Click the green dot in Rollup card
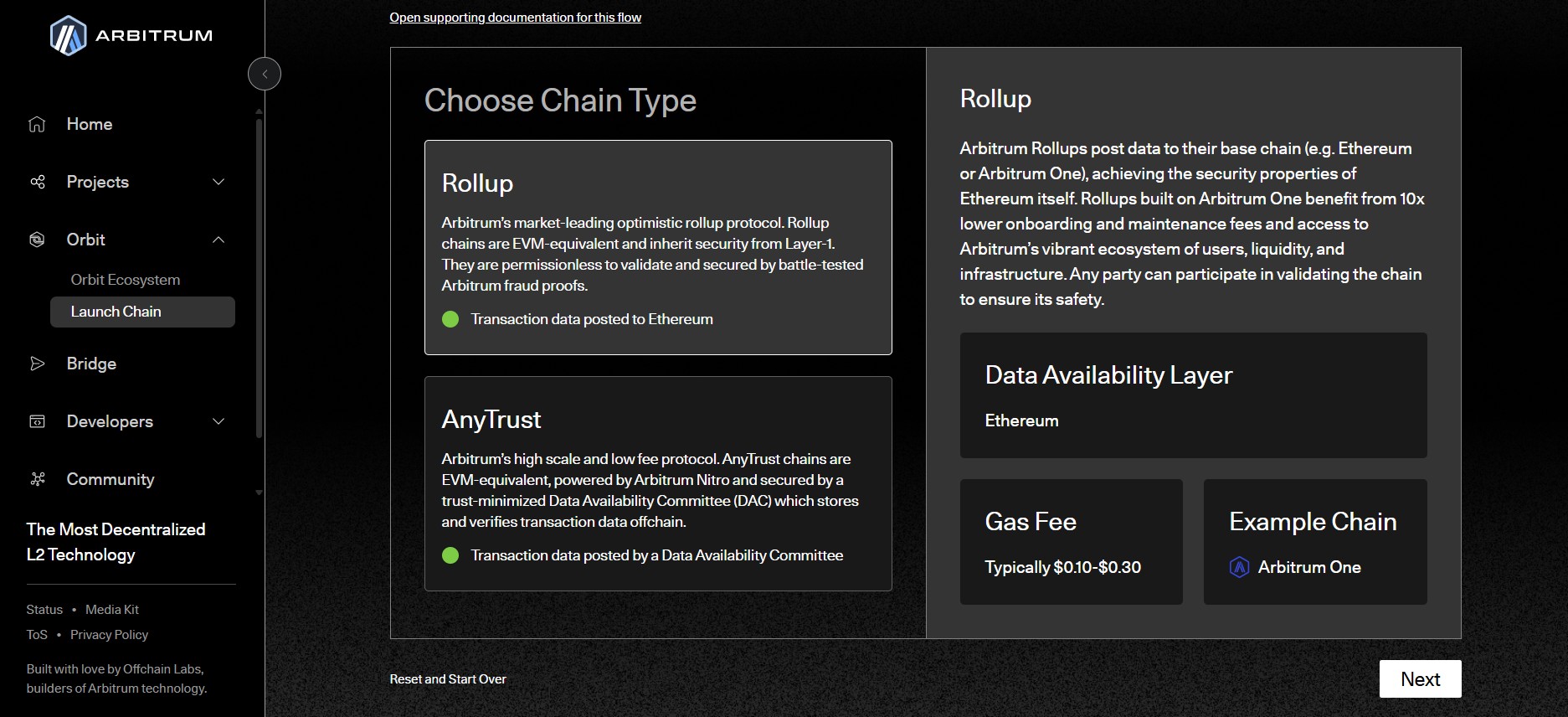Image resolution: width=1568 pixels, height=717 pixels. pos(450,319)
